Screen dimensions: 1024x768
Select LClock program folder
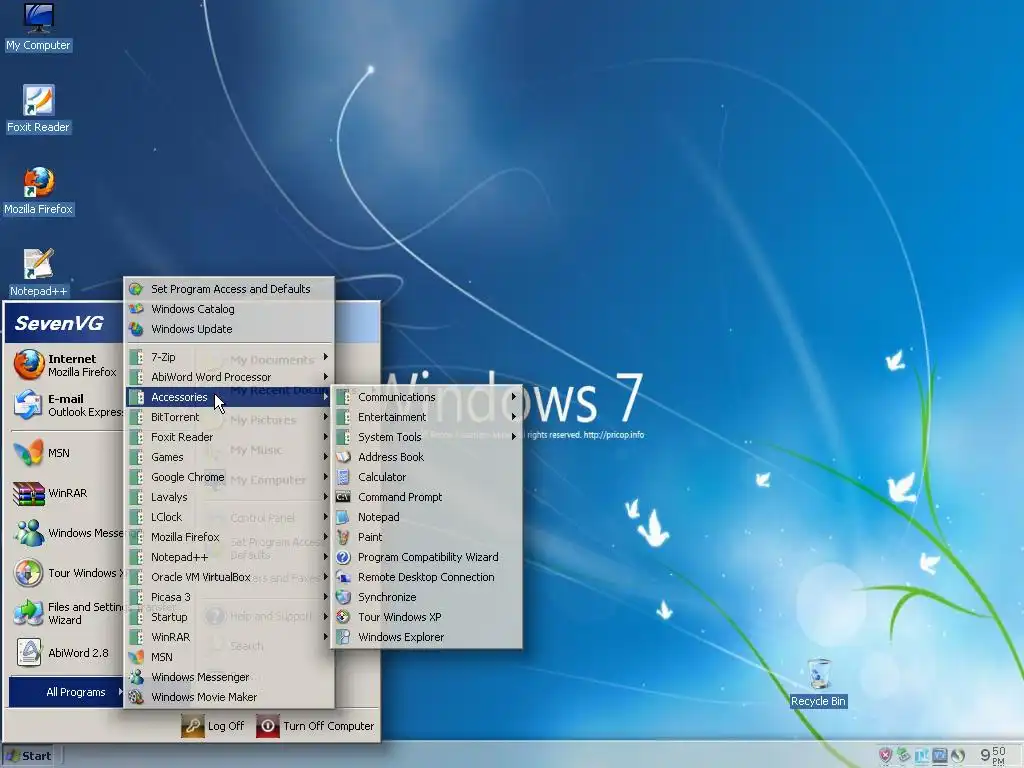point(229,517)
